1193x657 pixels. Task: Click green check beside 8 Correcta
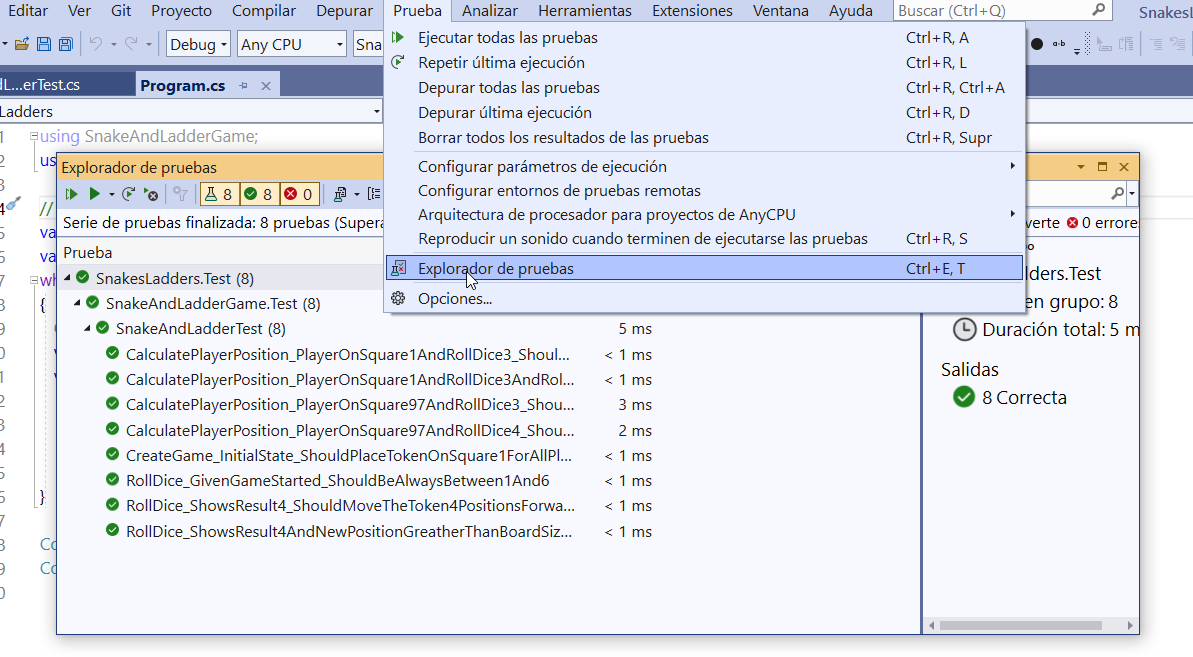pyautogui.click(x=964, y=397)
